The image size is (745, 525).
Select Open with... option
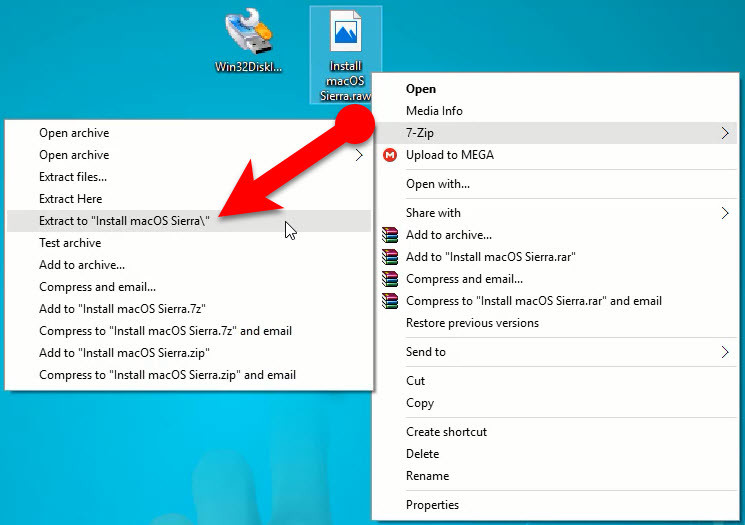click(x=555, y=184)
